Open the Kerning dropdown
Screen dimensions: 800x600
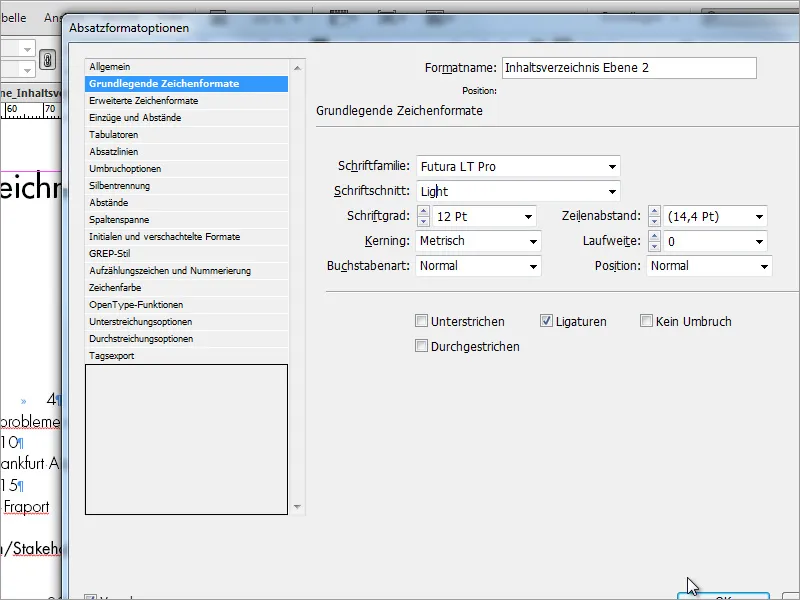pyautogui.click(x=478, y=241)
